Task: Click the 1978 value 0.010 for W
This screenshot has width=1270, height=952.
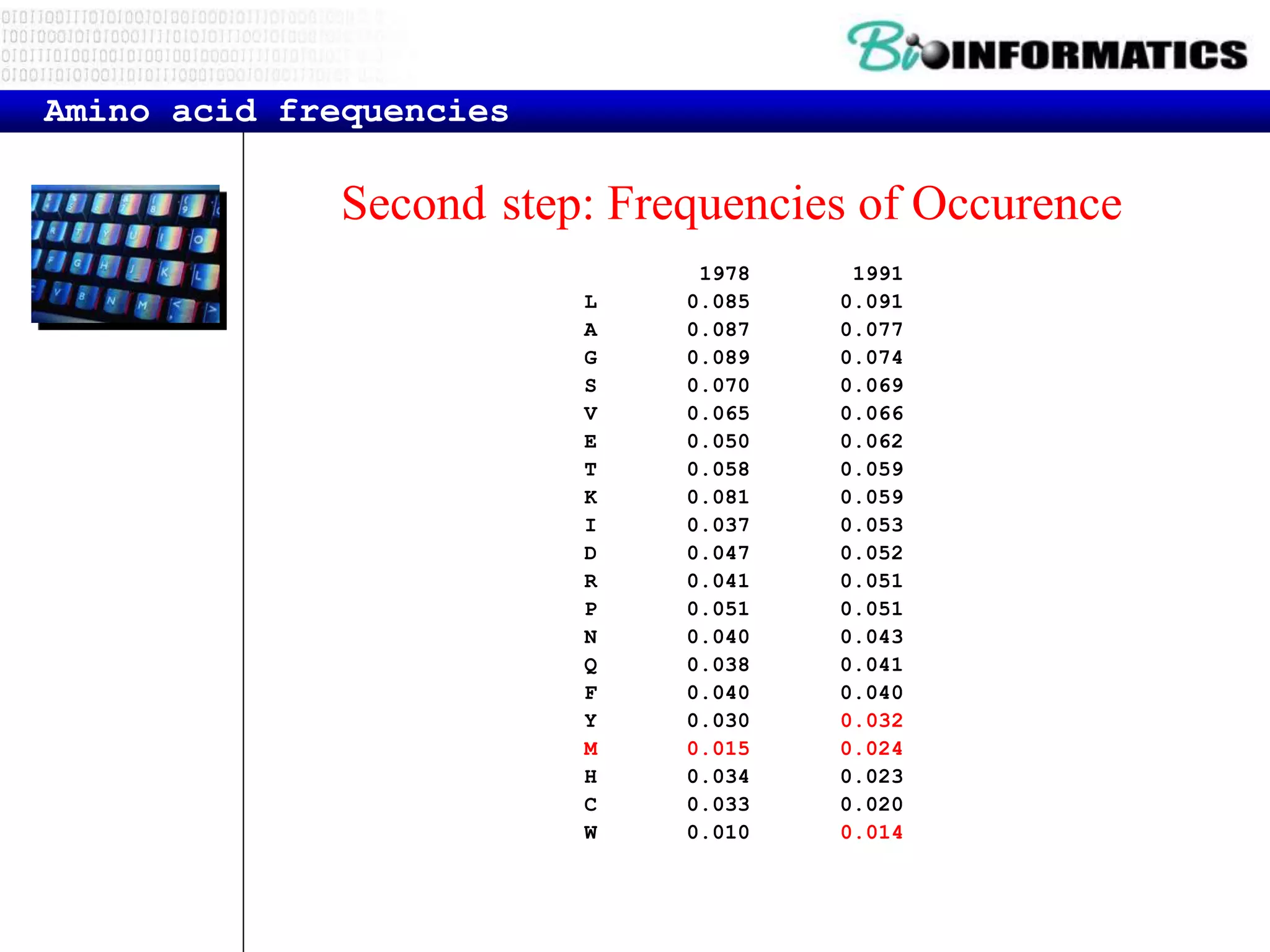Action: pyautogui.click(x=718, y=832)
